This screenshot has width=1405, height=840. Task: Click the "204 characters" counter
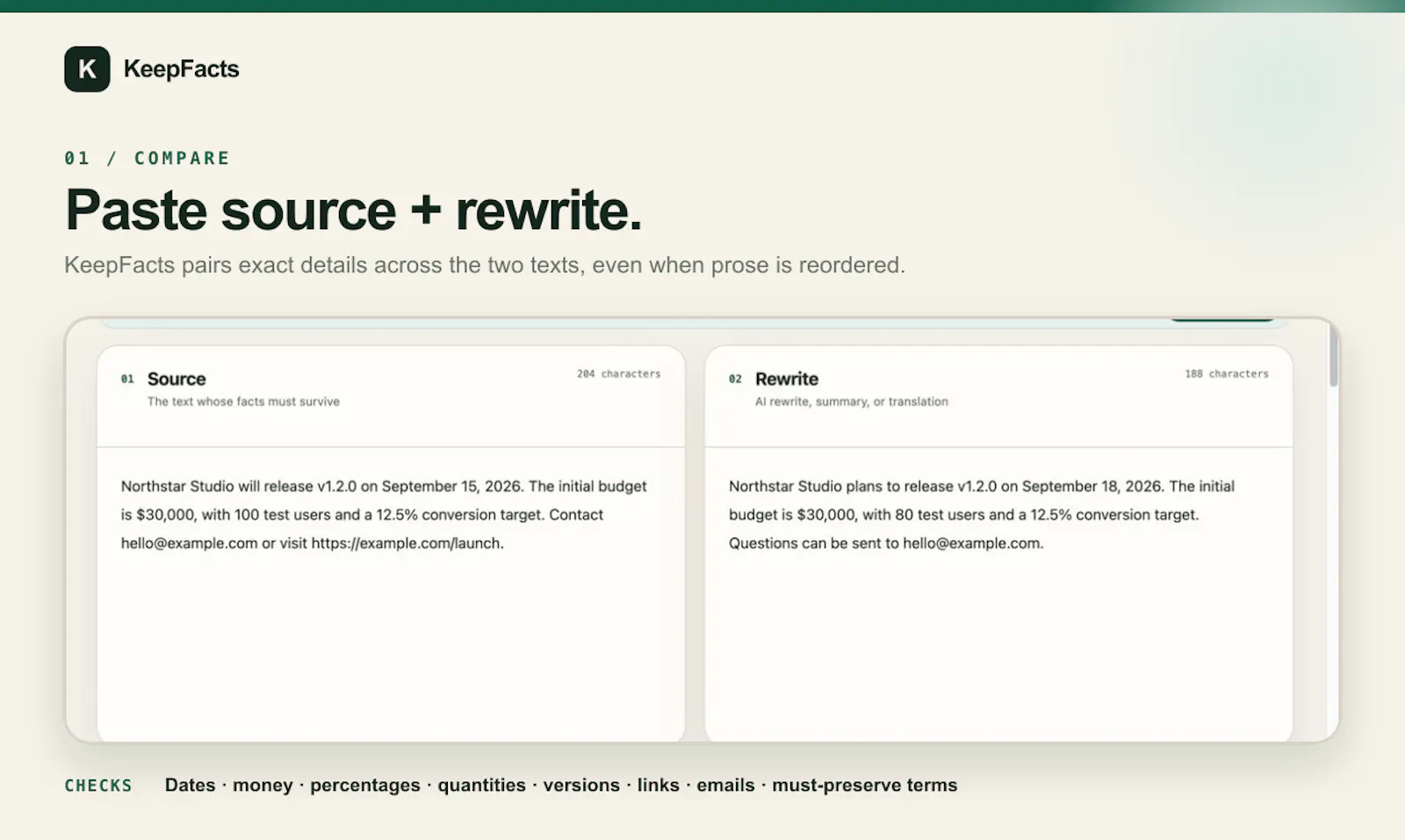tap(618, 374)
